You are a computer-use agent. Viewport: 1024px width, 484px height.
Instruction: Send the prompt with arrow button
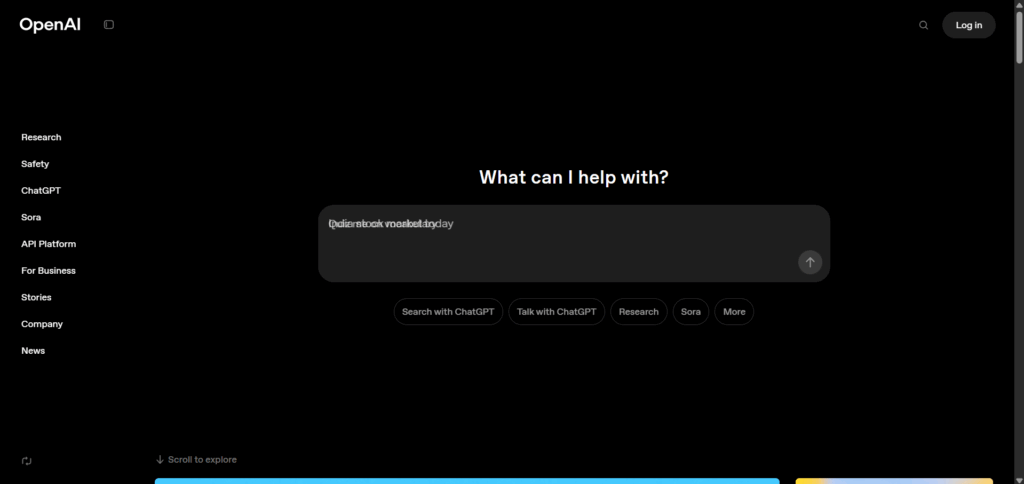[x=810, y=262]
